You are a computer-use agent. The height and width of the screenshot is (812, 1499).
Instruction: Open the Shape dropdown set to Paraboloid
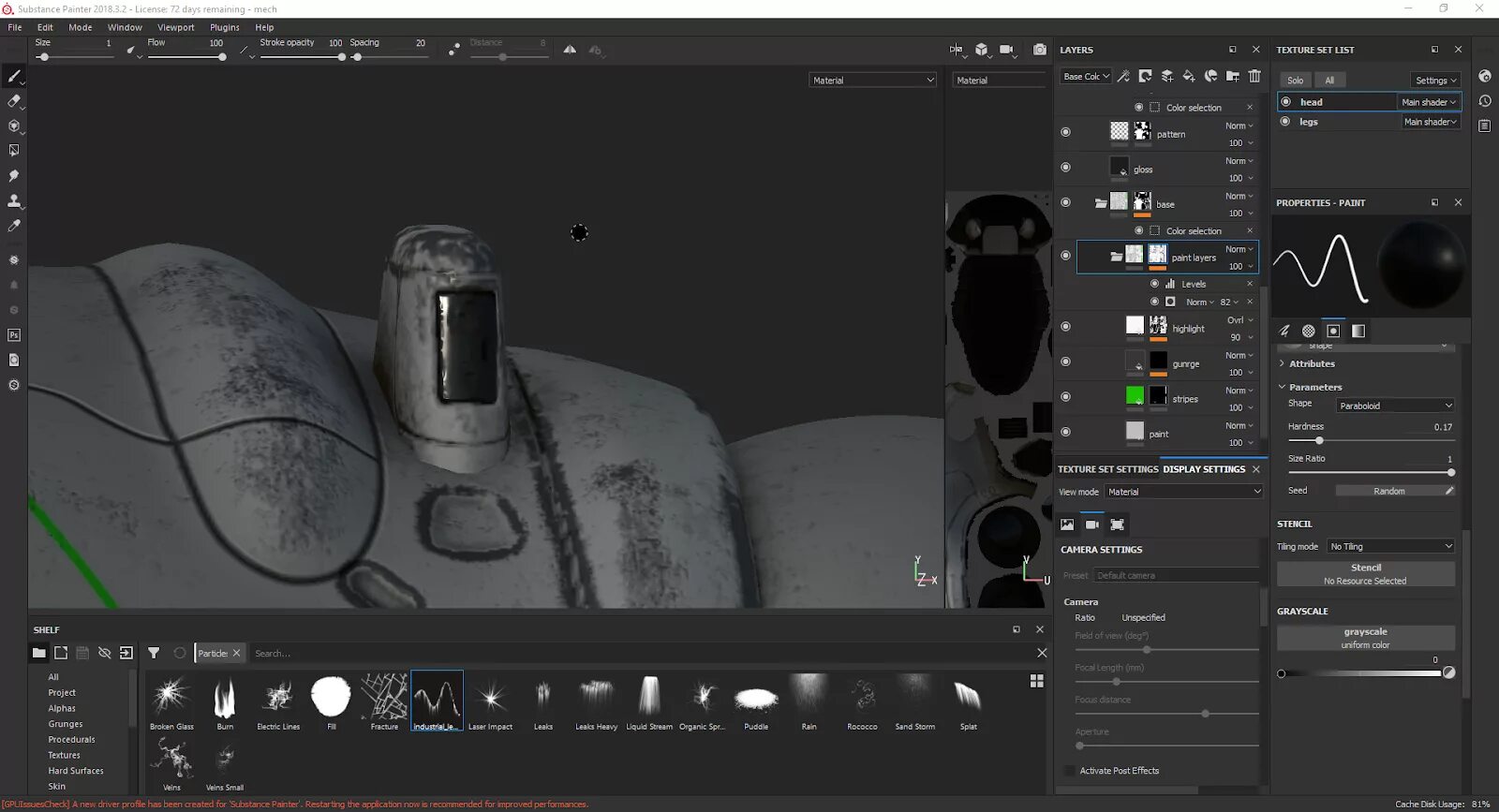[1394, 406]
